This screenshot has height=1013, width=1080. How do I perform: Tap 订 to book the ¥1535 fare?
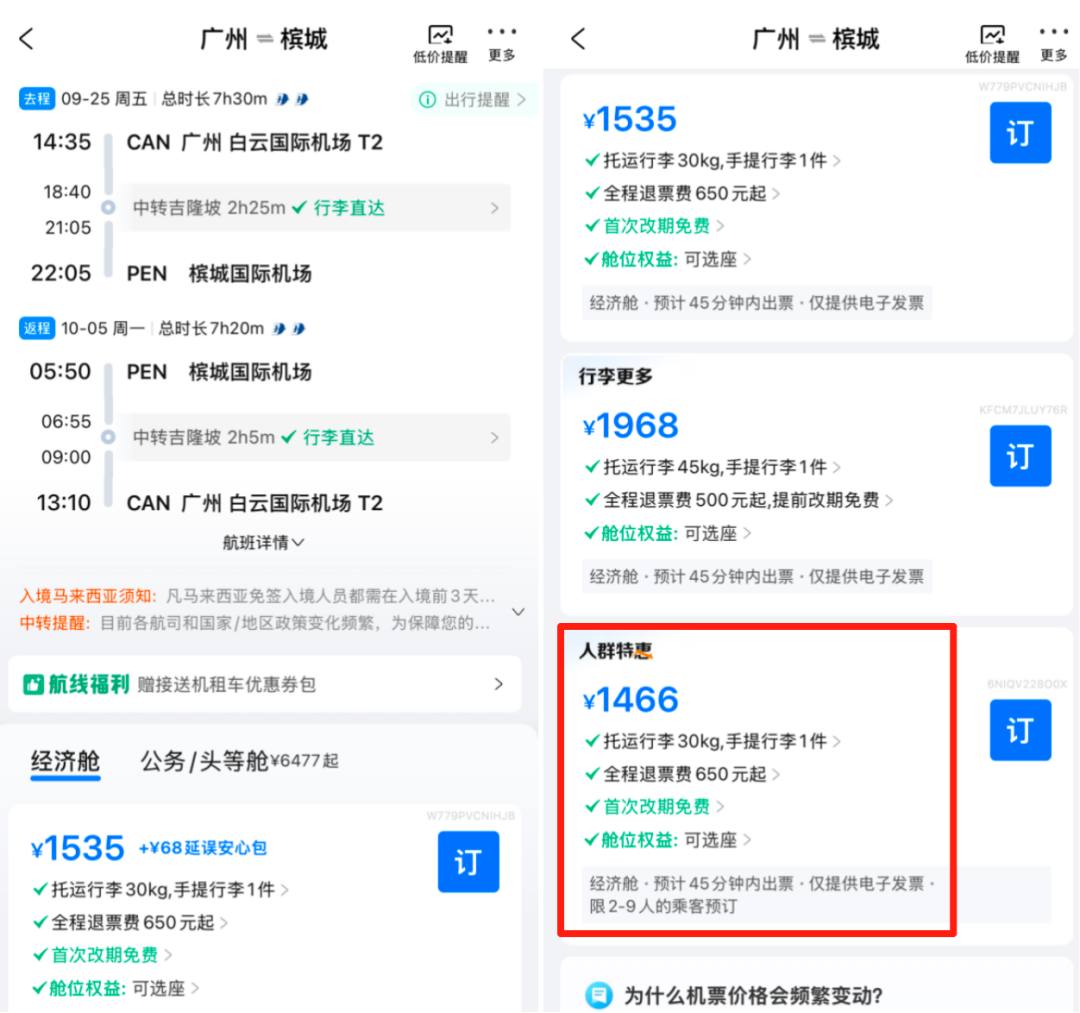pyautogui.click(x=1020, y=132)
